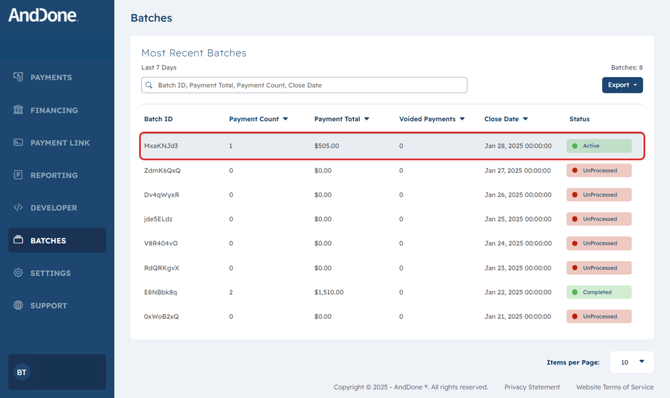Click the Developer code brackets icon
Screen dimensions: 670x398
coord(18,207)
